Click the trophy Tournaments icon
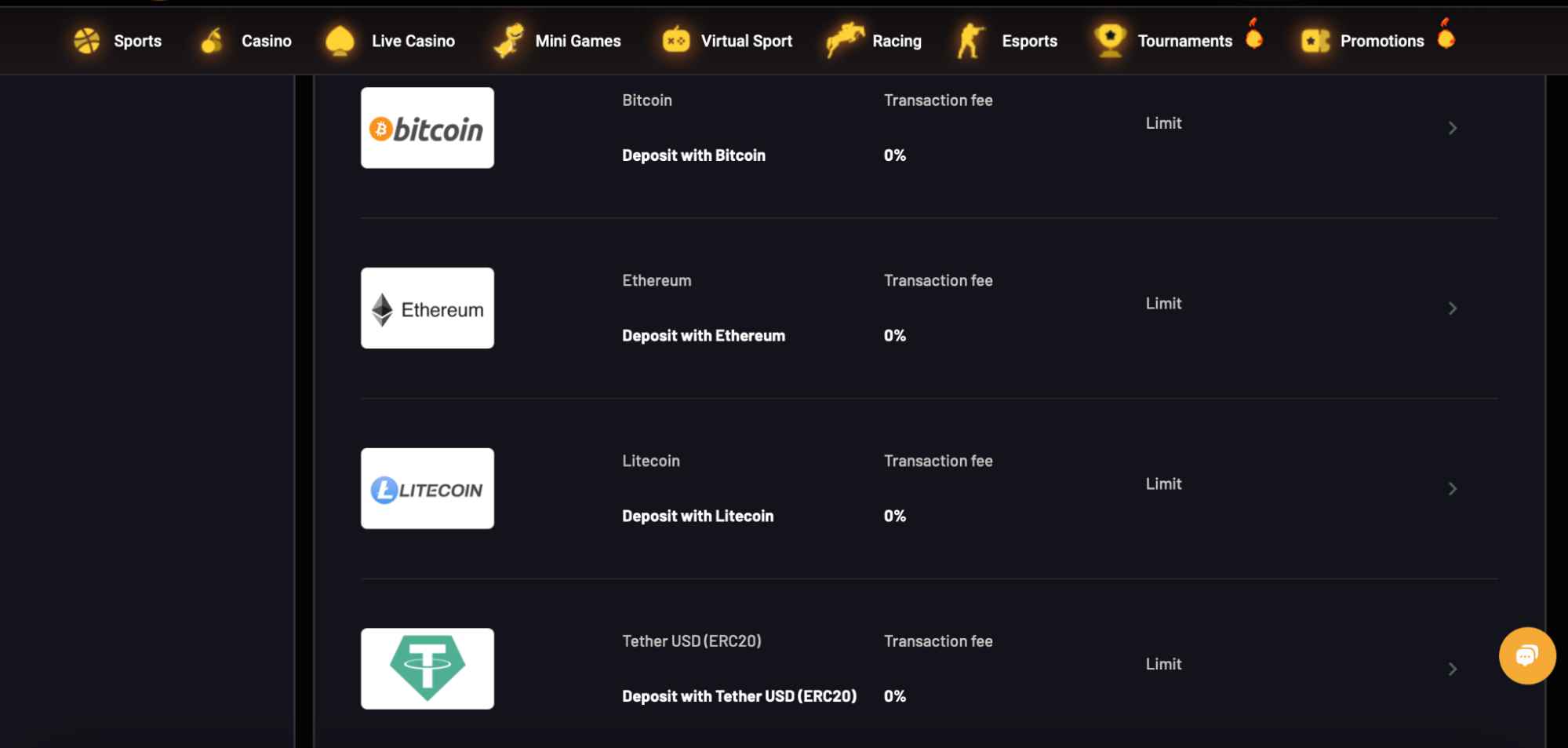 pos(1110,40)
